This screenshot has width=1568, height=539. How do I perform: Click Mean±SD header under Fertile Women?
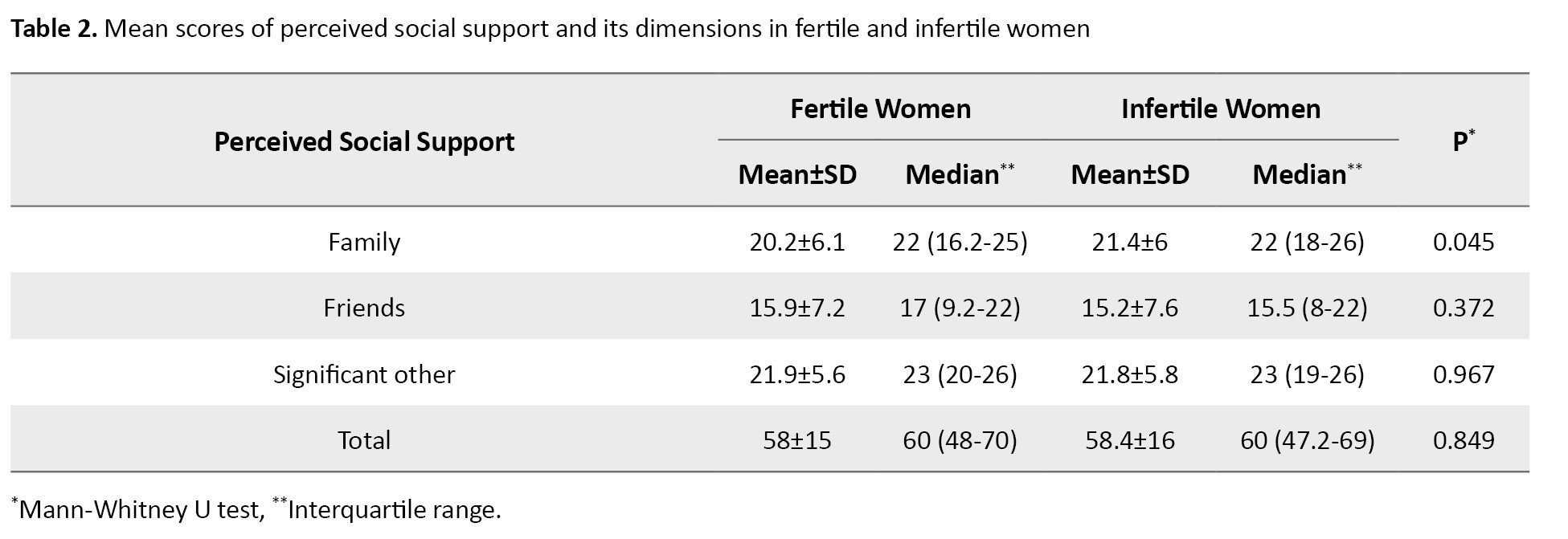(797, 174)
